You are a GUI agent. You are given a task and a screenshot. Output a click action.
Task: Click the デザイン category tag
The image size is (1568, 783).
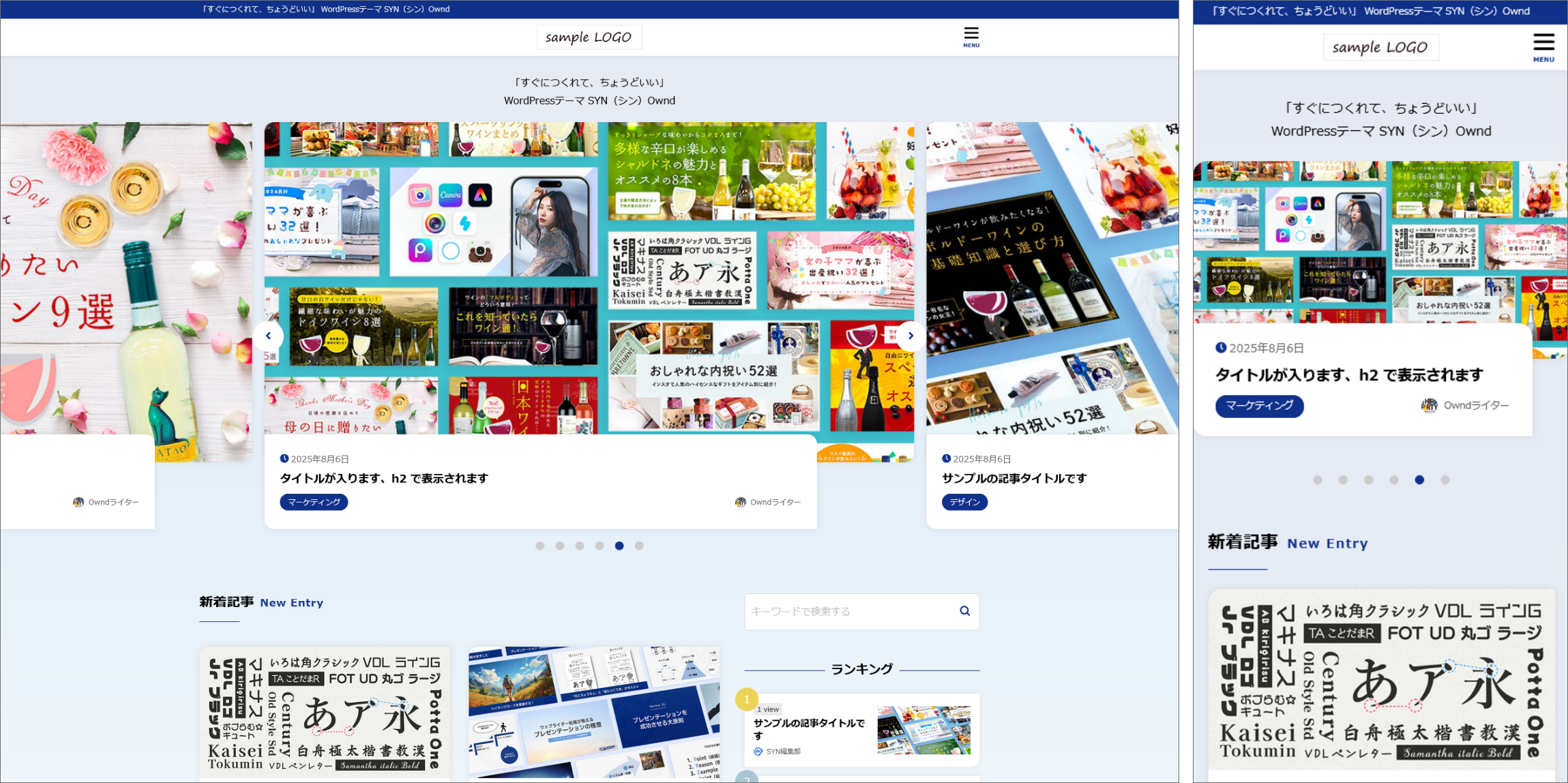964,502
